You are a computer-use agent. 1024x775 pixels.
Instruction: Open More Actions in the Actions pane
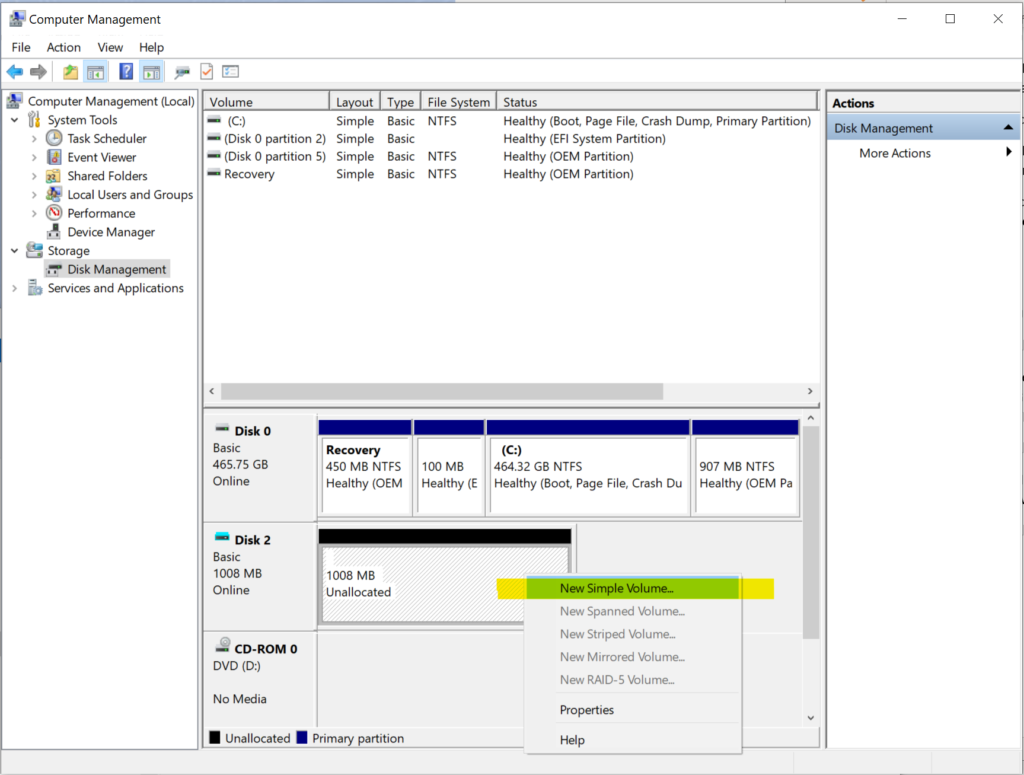coord(894,153)
